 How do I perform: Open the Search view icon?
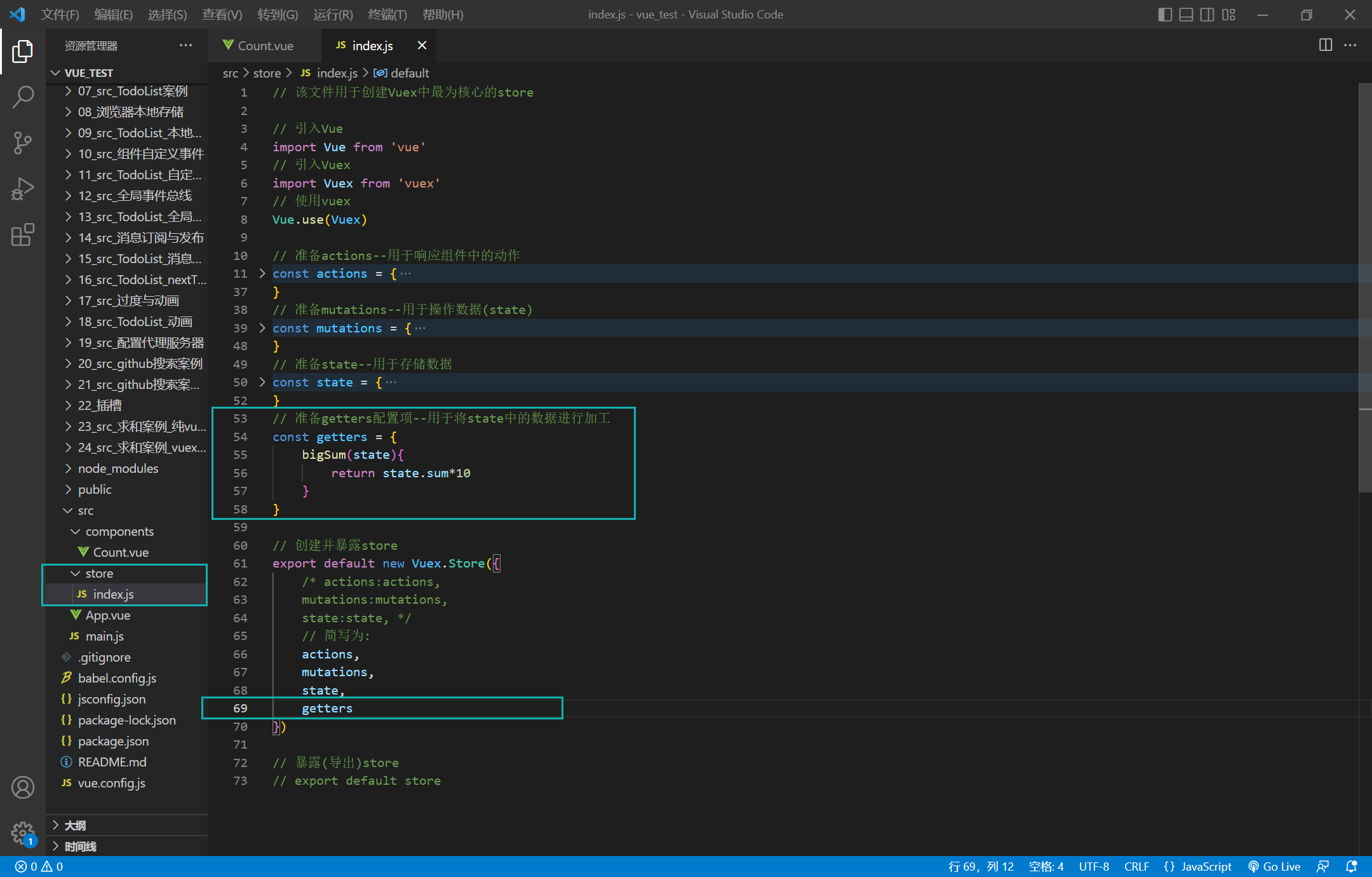23,97
